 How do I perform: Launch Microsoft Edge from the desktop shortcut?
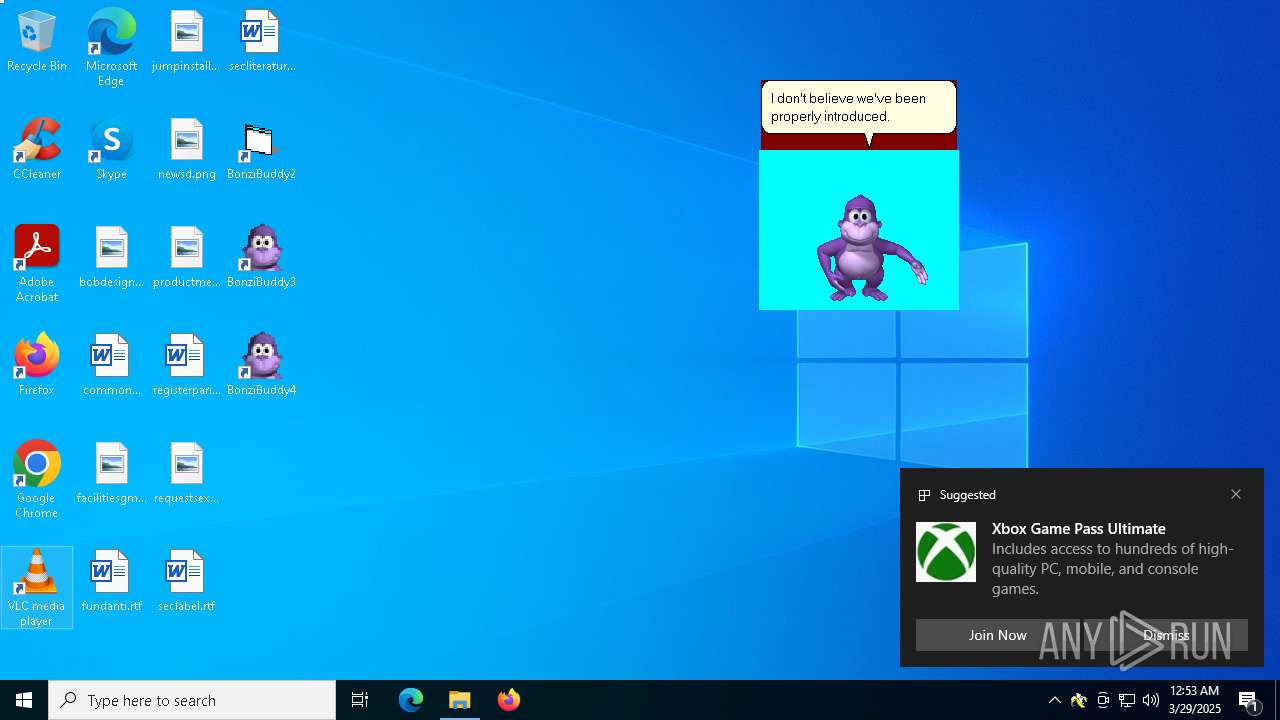point(111,47)
